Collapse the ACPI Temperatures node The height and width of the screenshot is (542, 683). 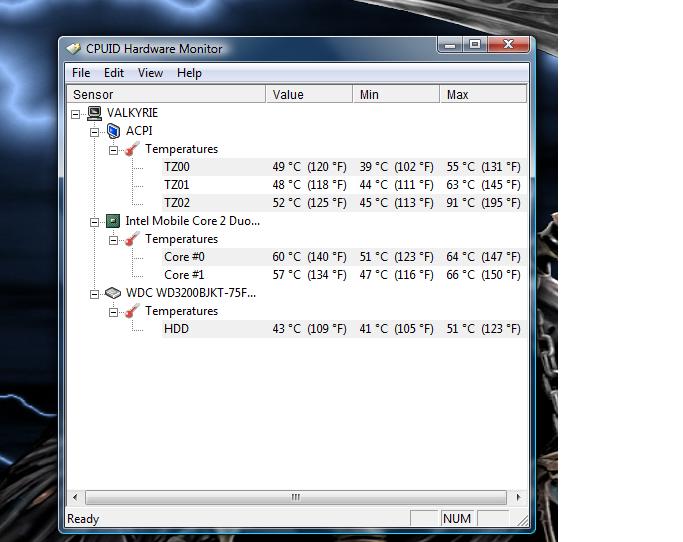113,150
